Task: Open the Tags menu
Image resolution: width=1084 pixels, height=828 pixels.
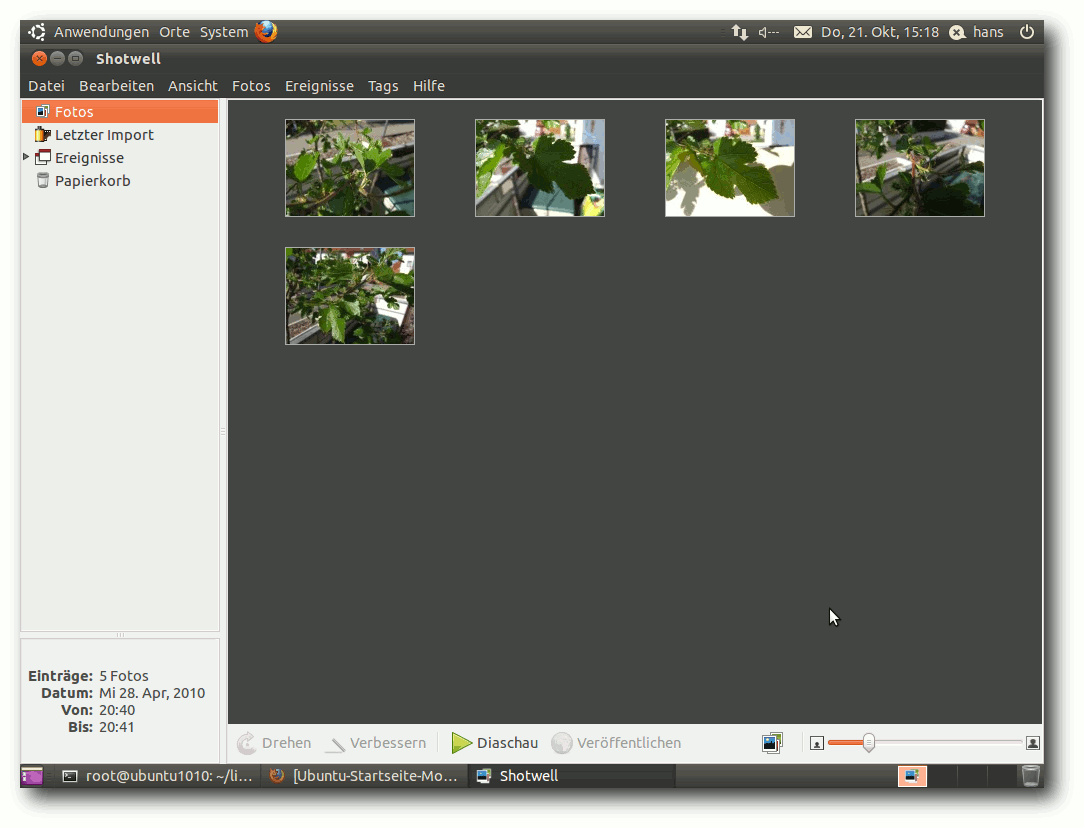Action: point(383,86)
